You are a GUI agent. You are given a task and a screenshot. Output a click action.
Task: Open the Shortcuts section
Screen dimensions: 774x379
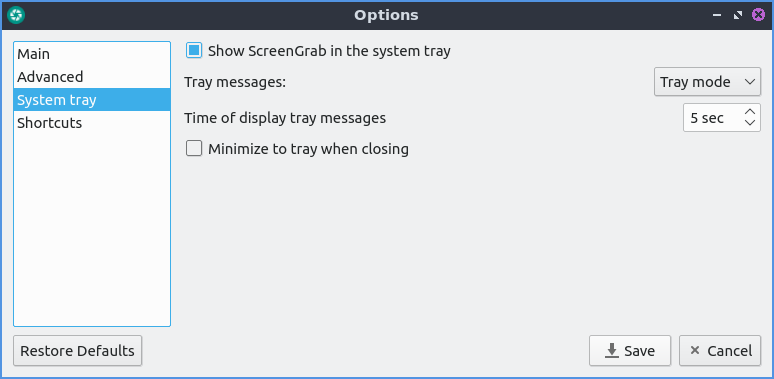point(92,122)
